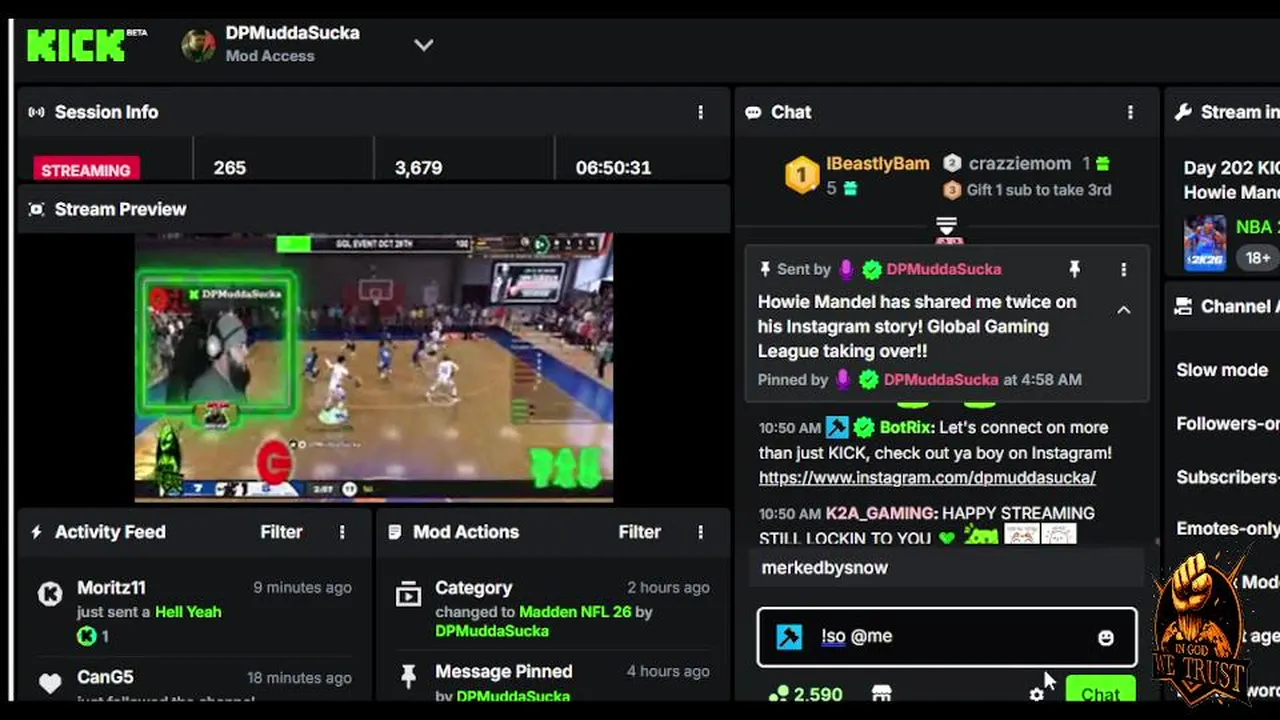Image resolution: width=1280 pixels, height=720 pixels.
Task: Open the Mod Actions Filter
Action: pos(639,532)
